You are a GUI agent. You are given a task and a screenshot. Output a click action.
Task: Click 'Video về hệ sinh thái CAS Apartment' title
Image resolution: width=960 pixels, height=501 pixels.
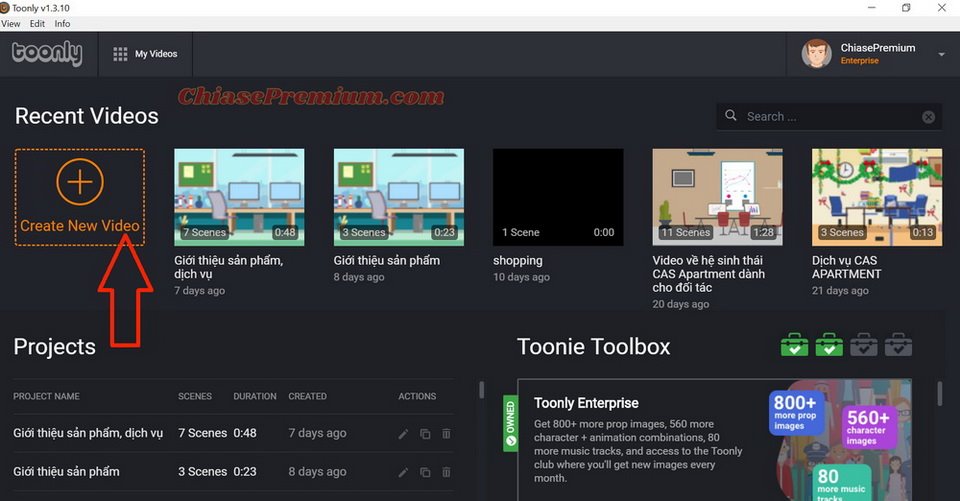[x=708, y=274]
